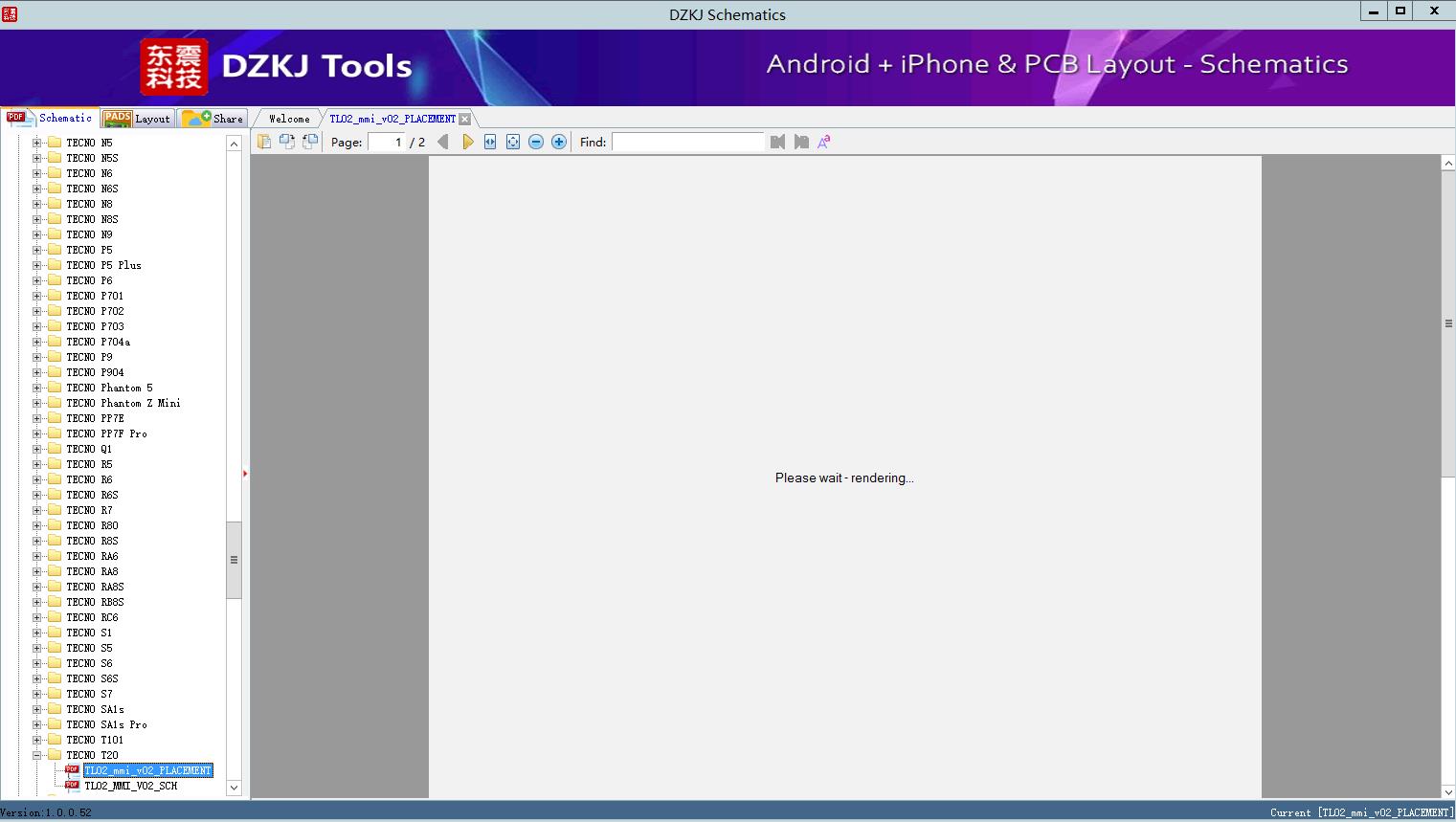Go to the next page arrow
This screenshot has height=822, width=1456.
tap(467, 142)
